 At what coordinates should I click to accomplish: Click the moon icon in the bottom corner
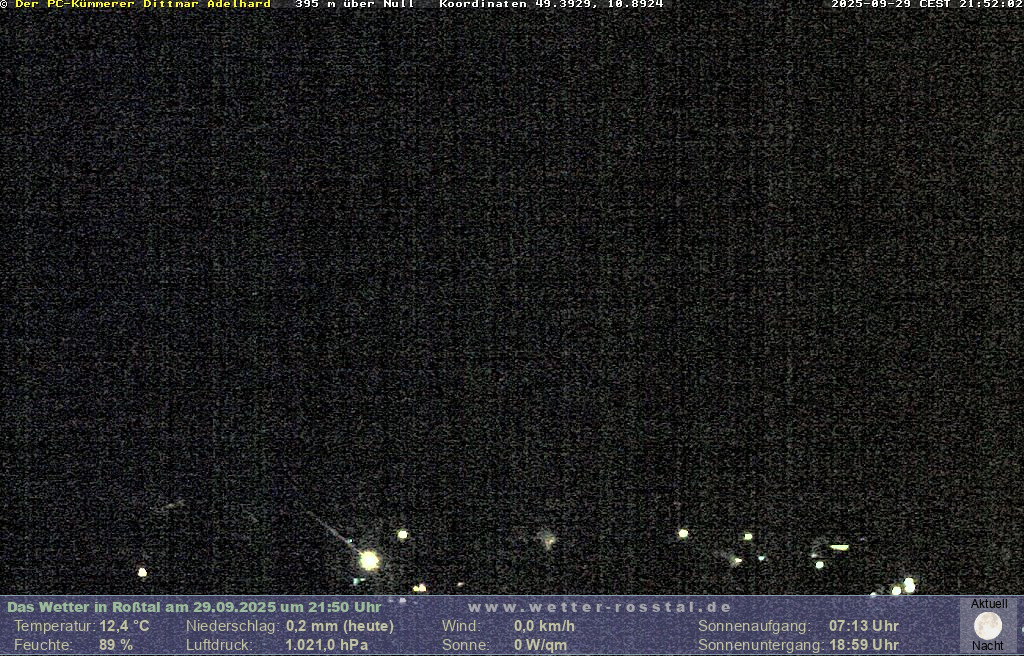coord(988,626)
